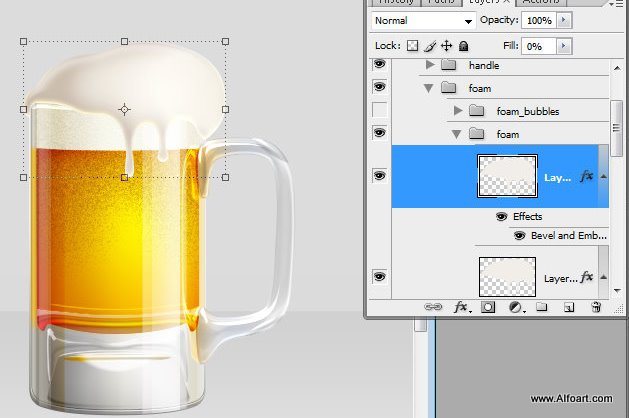The height and width of the screenshot is (418, 629).
Task: Show the foam_bubbles group visibility
Action: pos(379,110)
